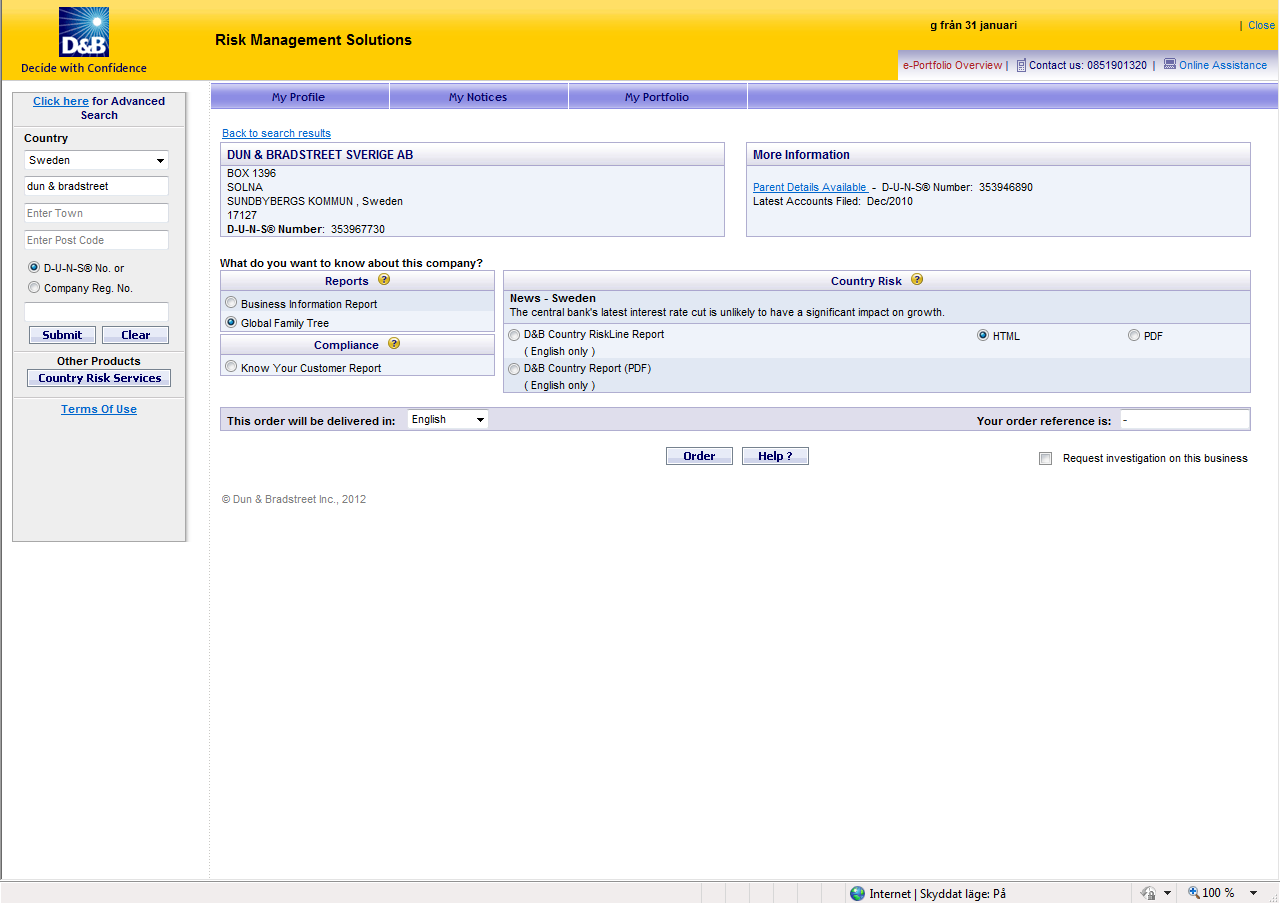
Task: Open the My Portfolio tab
Action: [x=657, y=97]
